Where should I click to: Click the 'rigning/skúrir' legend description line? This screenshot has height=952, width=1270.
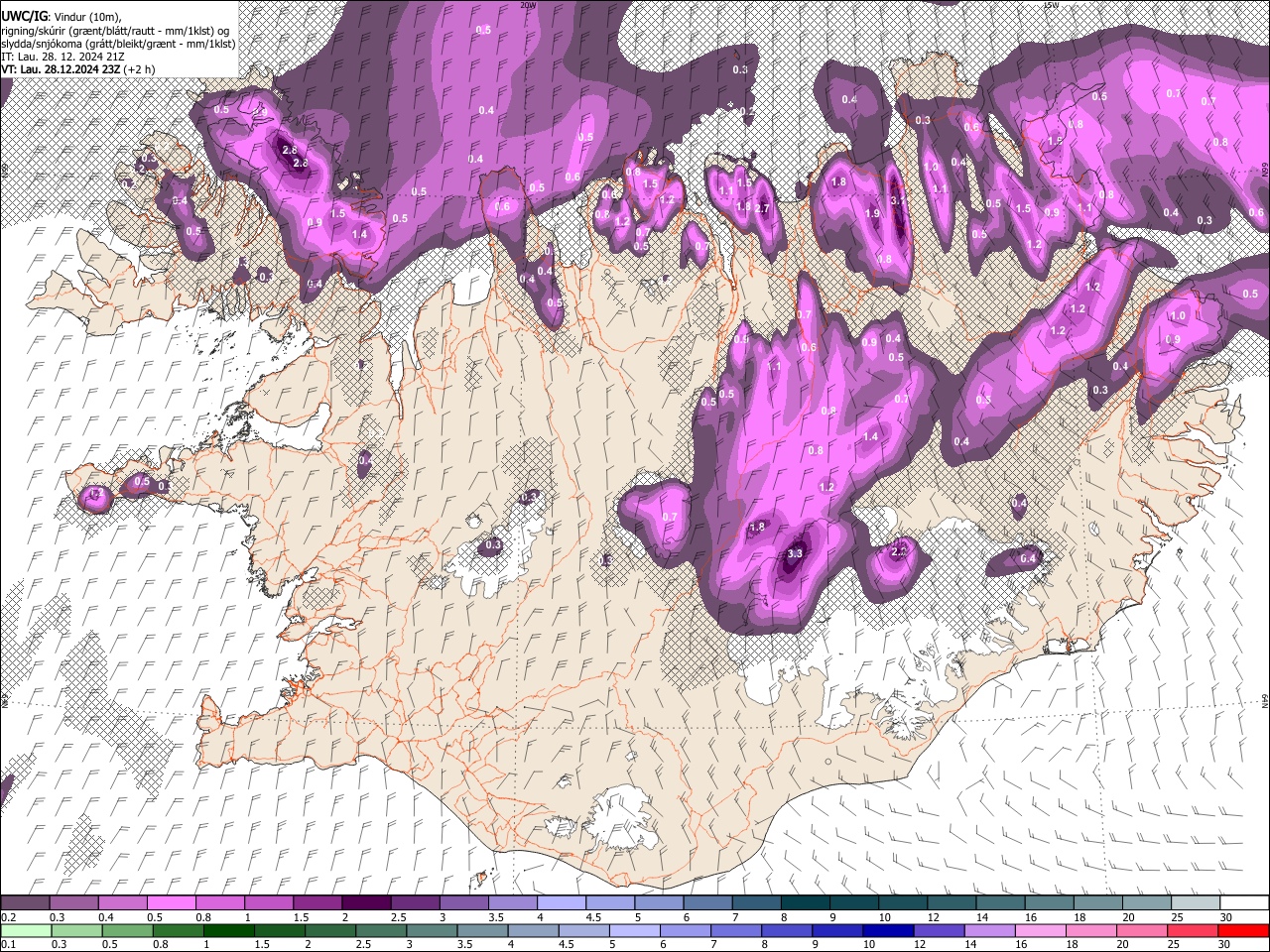click(x=117, y=31)
